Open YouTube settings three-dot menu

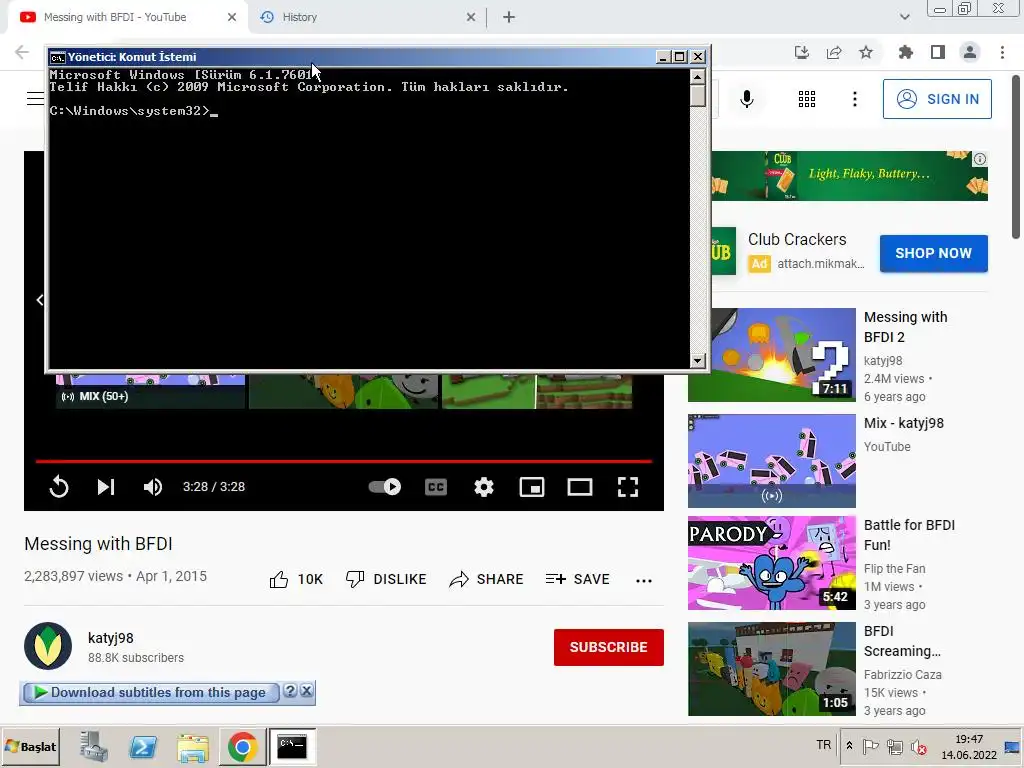[x=854, y=99]
